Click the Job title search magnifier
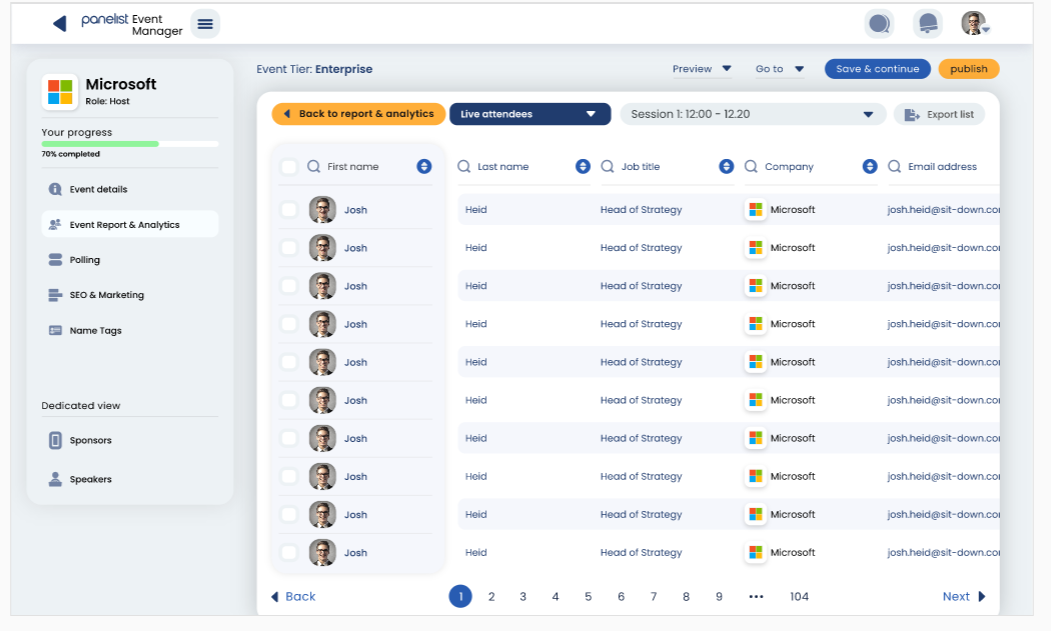Screen dimensions: 1051x631 pos(607,166)
